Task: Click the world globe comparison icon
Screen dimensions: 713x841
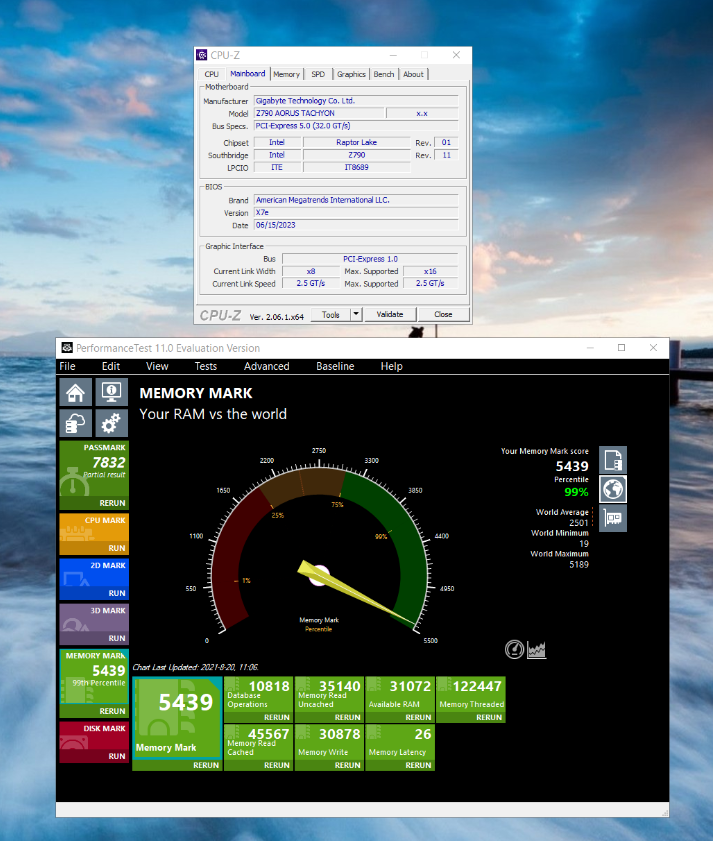Action: 613,489
